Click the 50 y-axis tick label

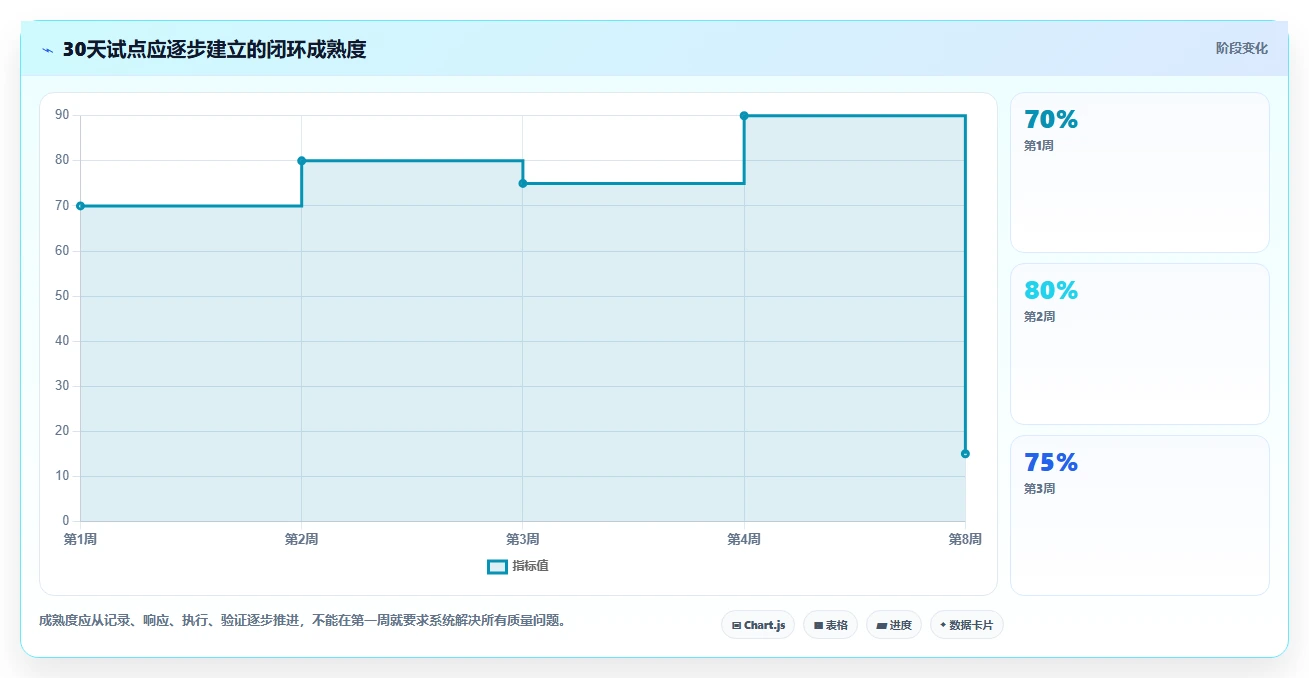point(62,296)
